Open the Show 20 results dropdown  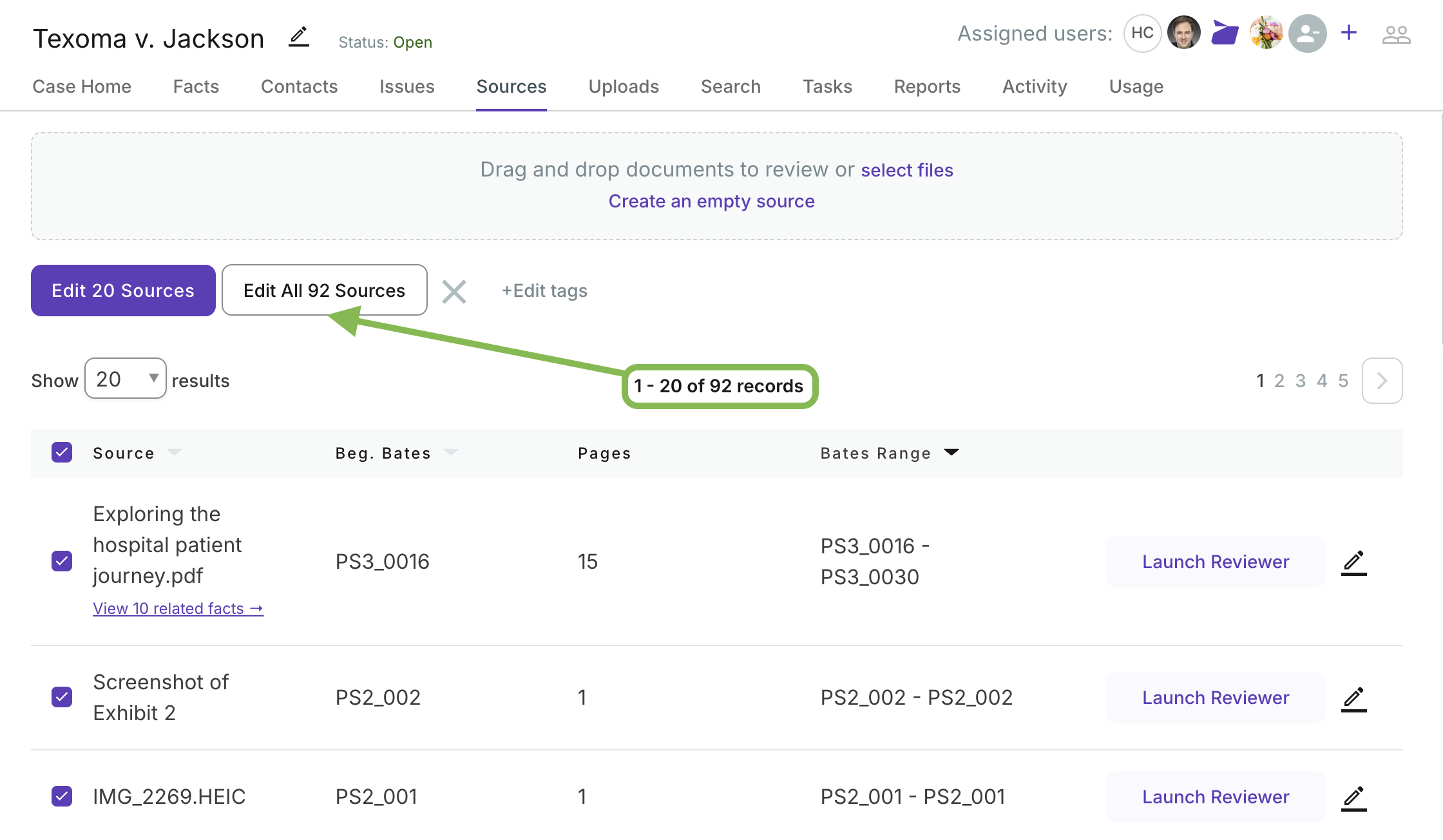(x=126, y=379)
